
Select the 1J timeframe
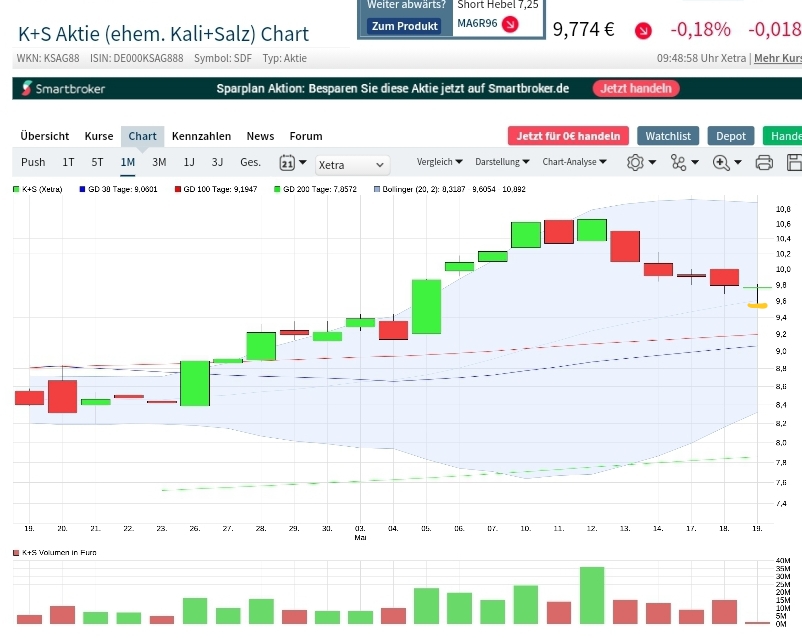pyautogui.click(x=189, y=162)
